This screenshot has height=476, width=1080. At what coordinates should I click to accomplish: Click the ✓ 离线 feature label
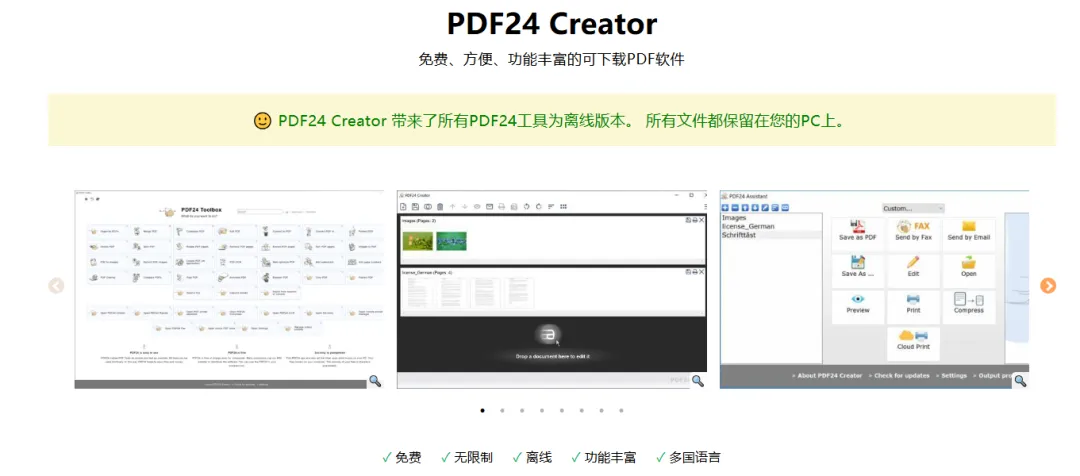coord(532,457)
